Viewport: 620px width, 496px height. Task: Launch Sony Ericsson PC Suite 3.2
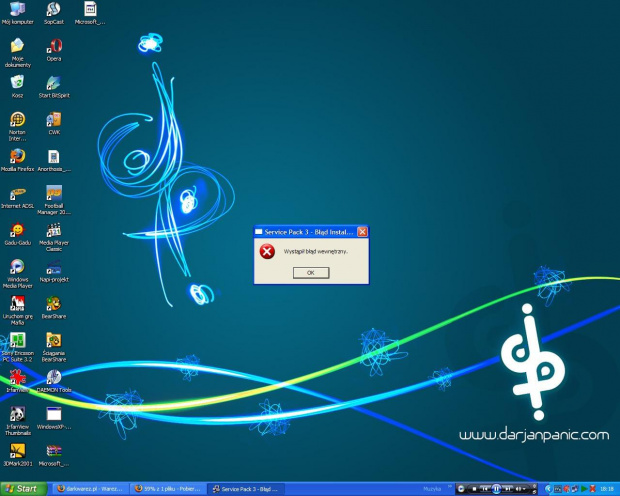coord(17,347)
